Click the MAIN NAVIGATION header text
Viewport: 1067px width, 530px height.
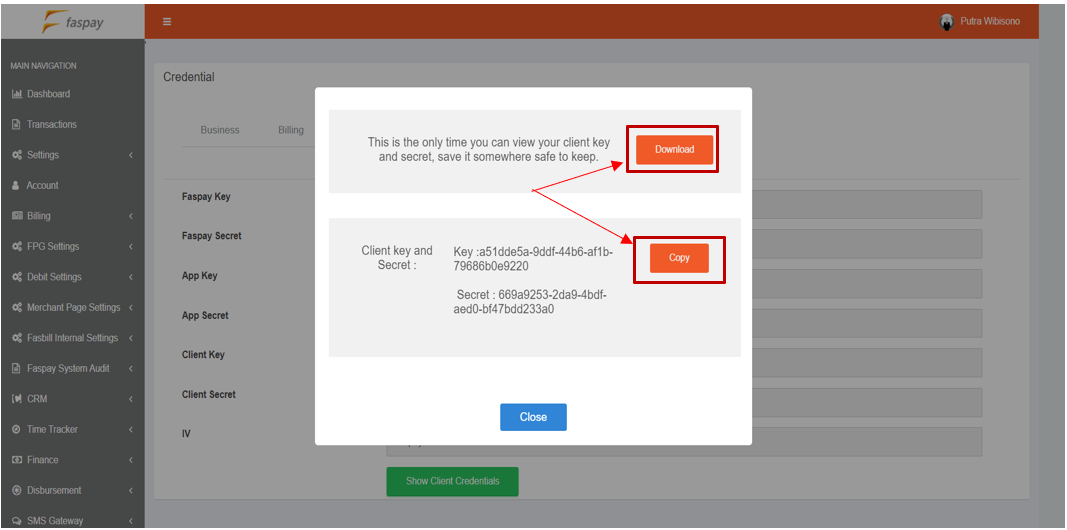[x=44, y=66]
